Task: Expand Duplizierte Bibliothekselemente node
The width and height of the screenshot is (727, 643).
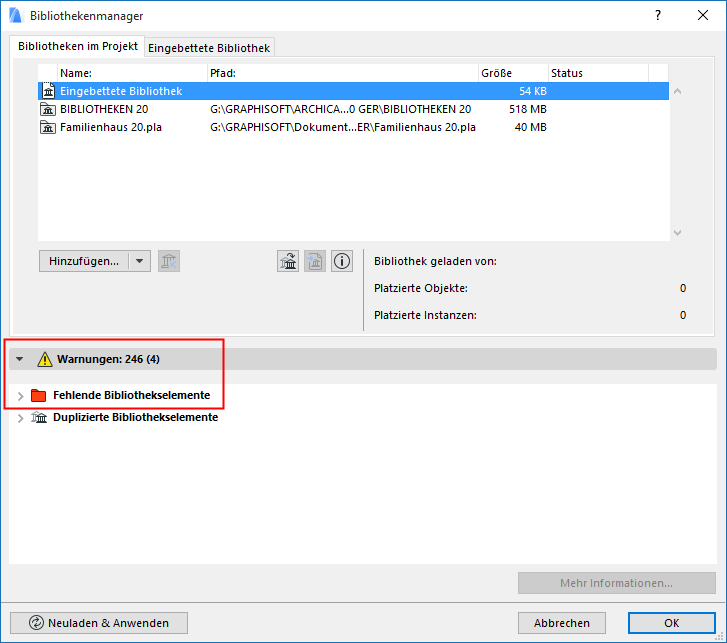Action: [20, 418]
